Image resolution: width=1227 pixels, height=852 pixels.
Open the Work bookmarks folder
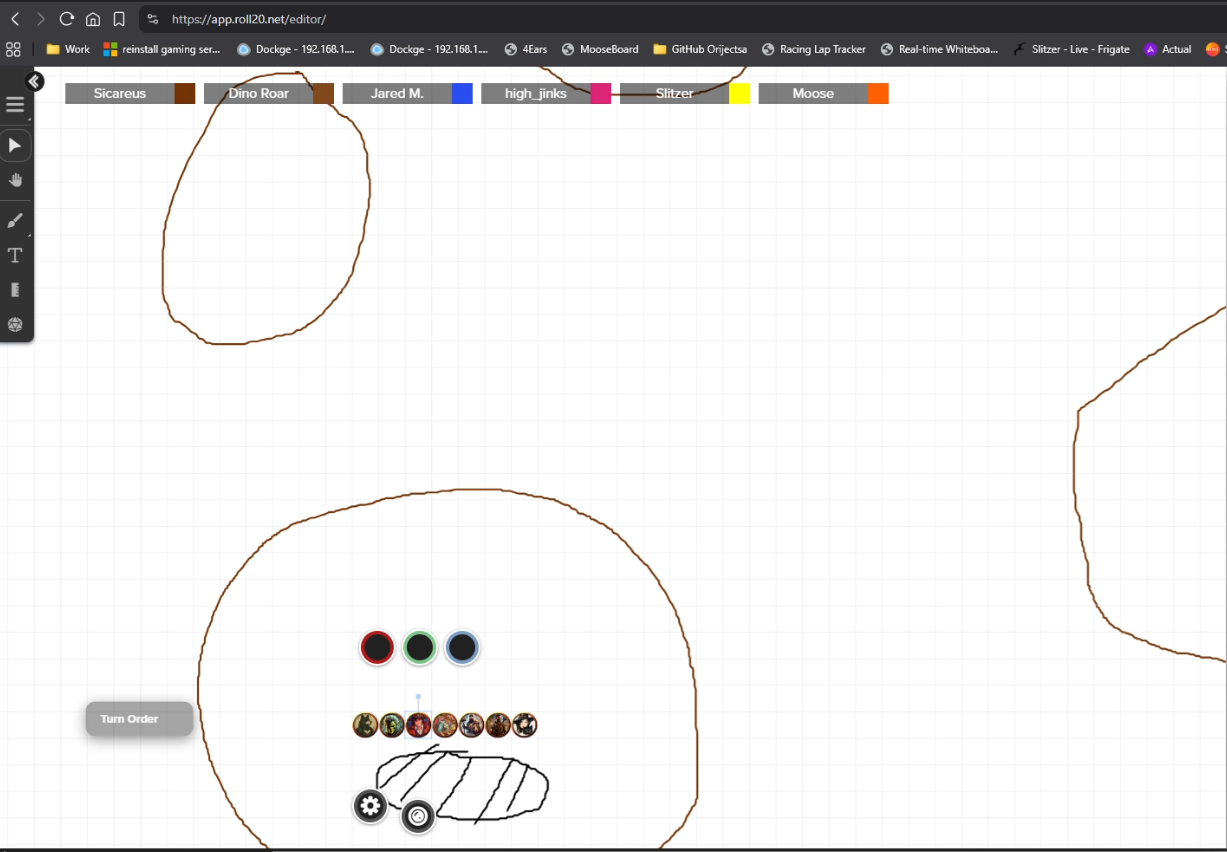[68, 49]
